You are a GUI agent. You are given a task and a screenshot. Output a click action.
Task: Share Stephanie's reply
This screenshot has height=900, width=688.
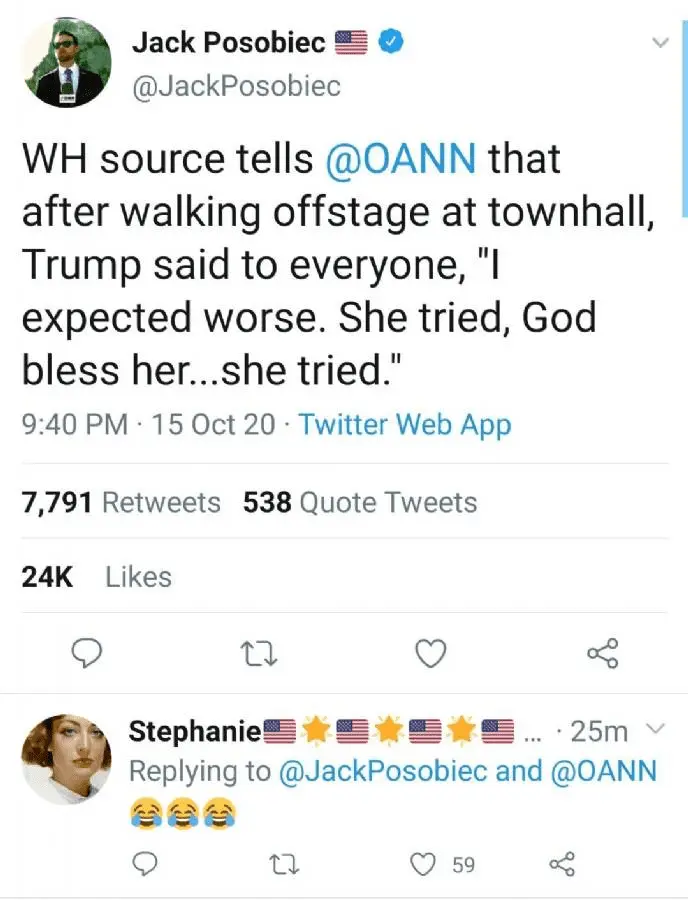click(562, 863)
